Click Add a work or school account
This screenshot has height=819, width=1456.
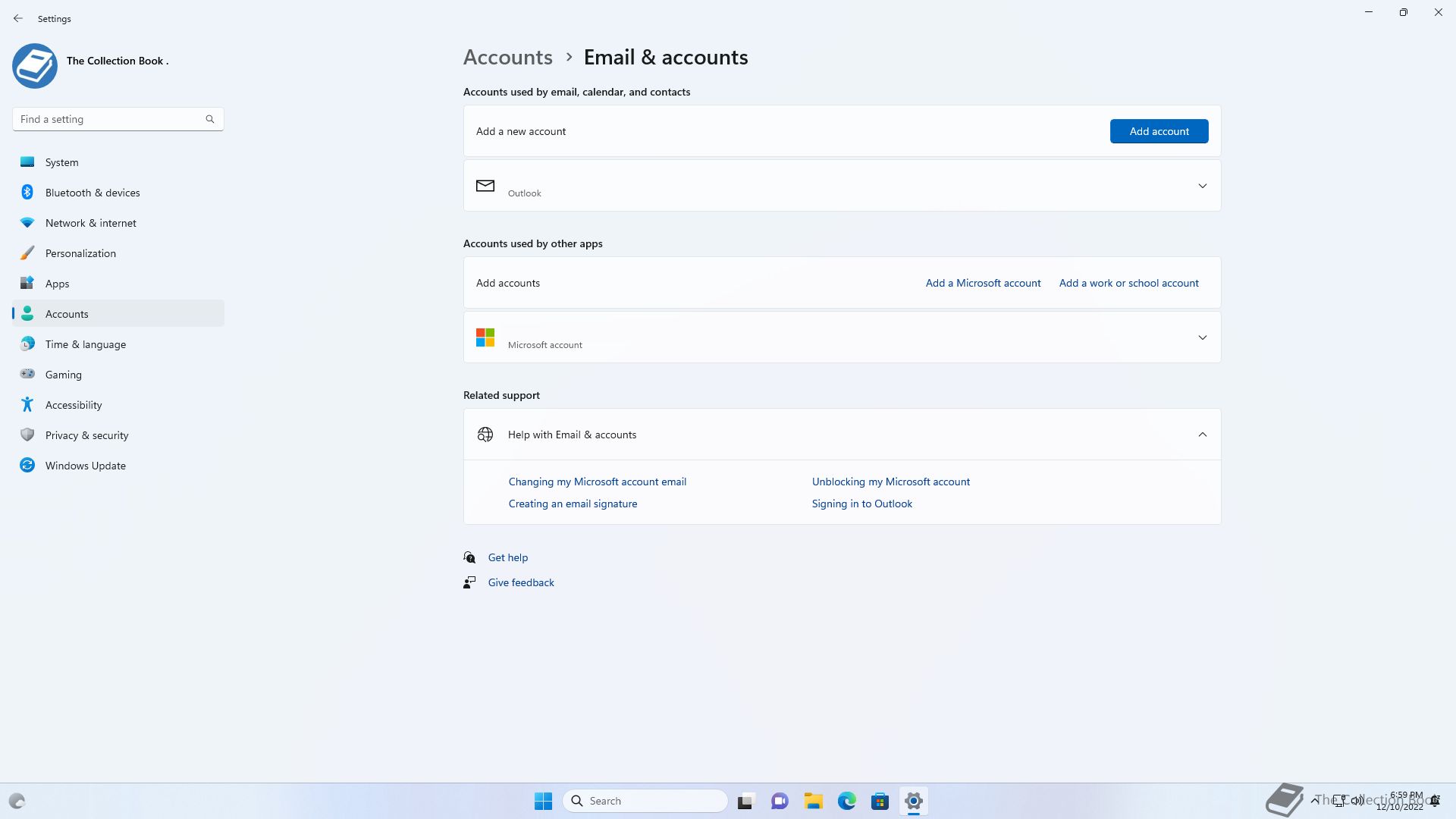1128,283
